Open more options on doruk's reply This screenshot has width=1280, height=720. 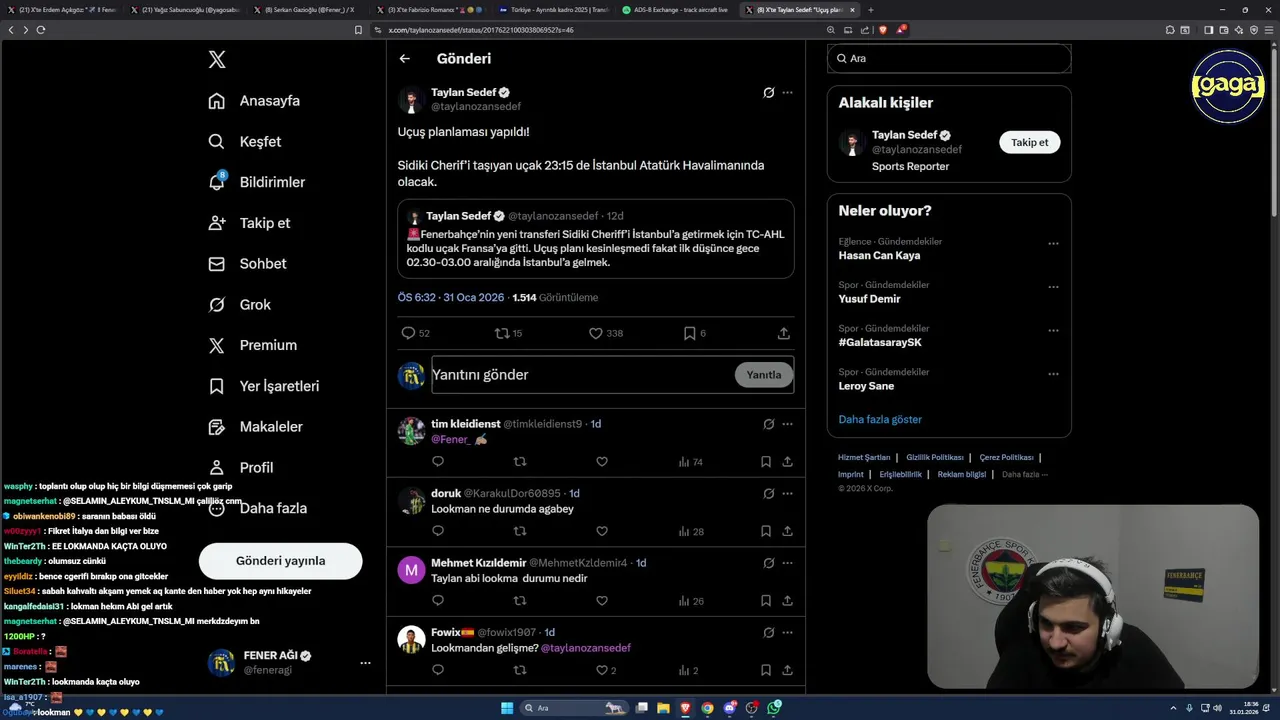(788, 494)
